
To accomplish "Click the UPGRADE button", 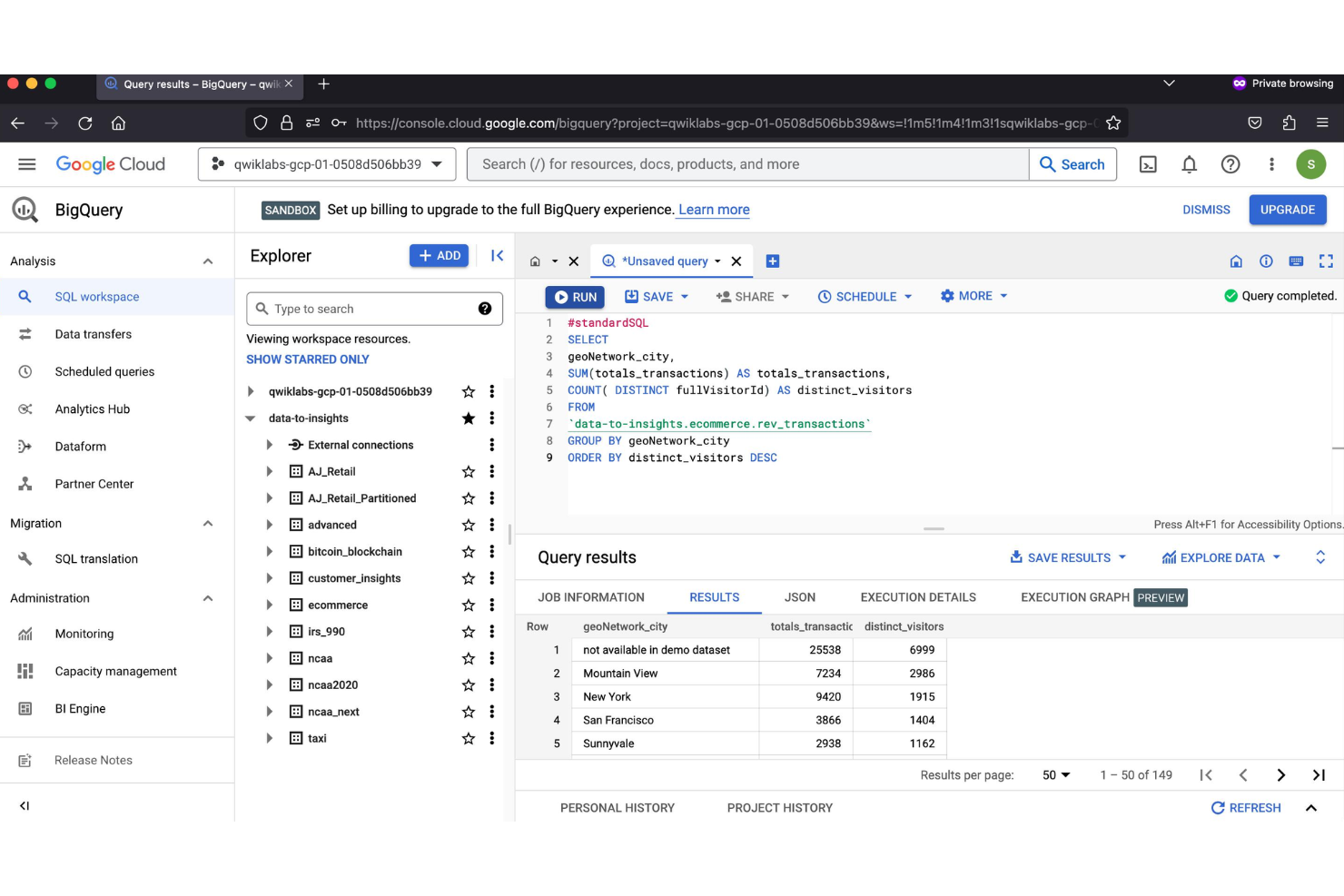I will [x=1288, y=210].
